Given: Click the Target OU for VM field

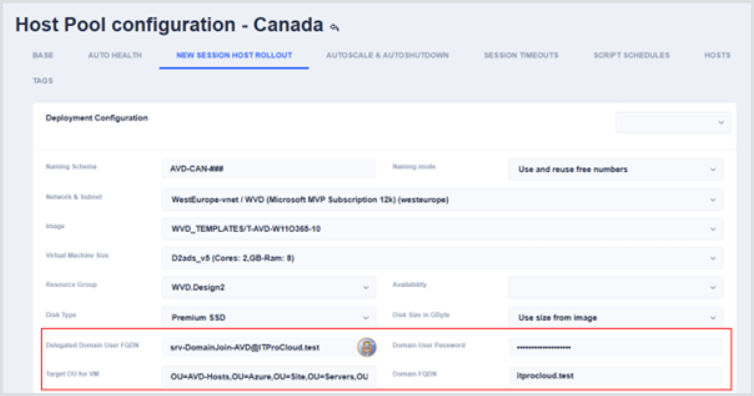Looking at the screenshot, I should tap(269, 376).
